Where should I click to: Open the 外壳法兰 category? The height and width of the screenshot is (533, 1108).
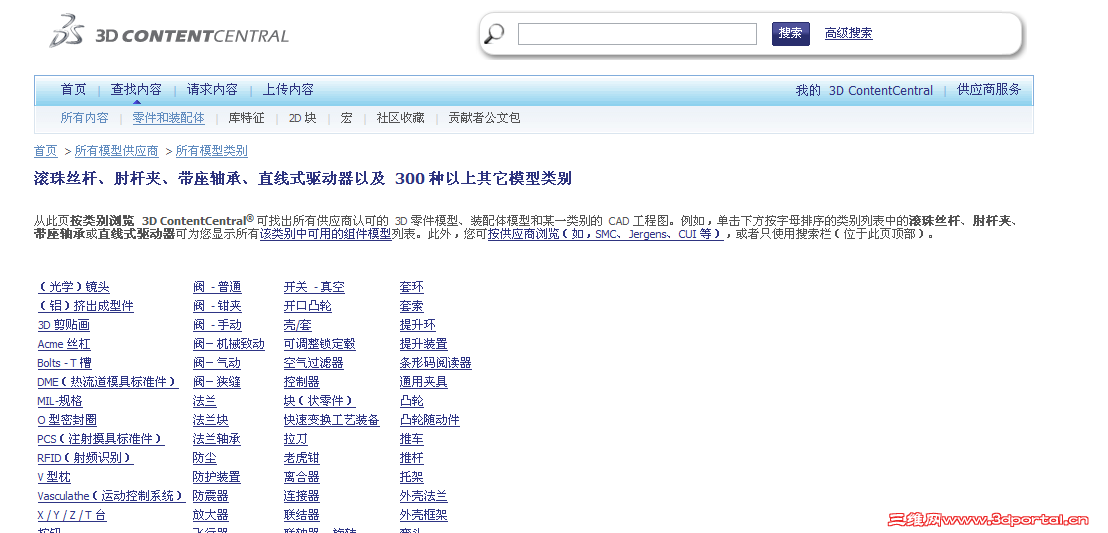(x=424, y=496)
